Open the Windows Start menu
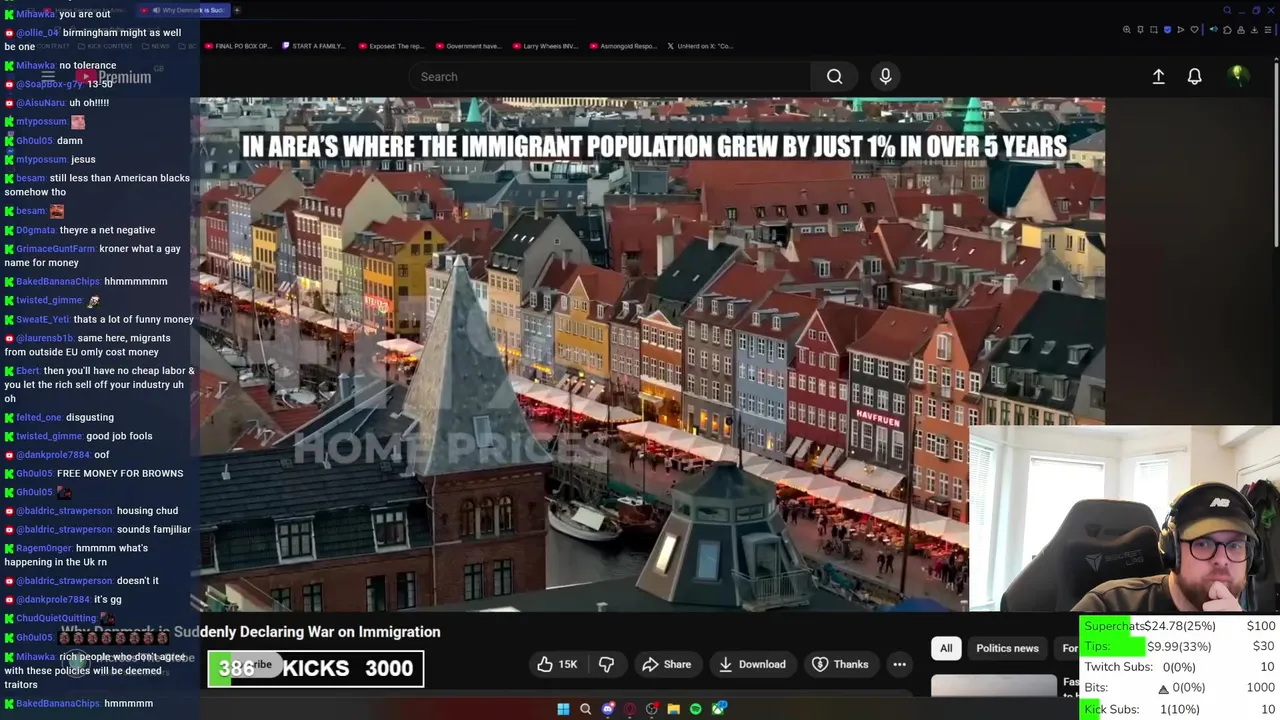This screenshot has height=720, width=1280. [563, 709]
